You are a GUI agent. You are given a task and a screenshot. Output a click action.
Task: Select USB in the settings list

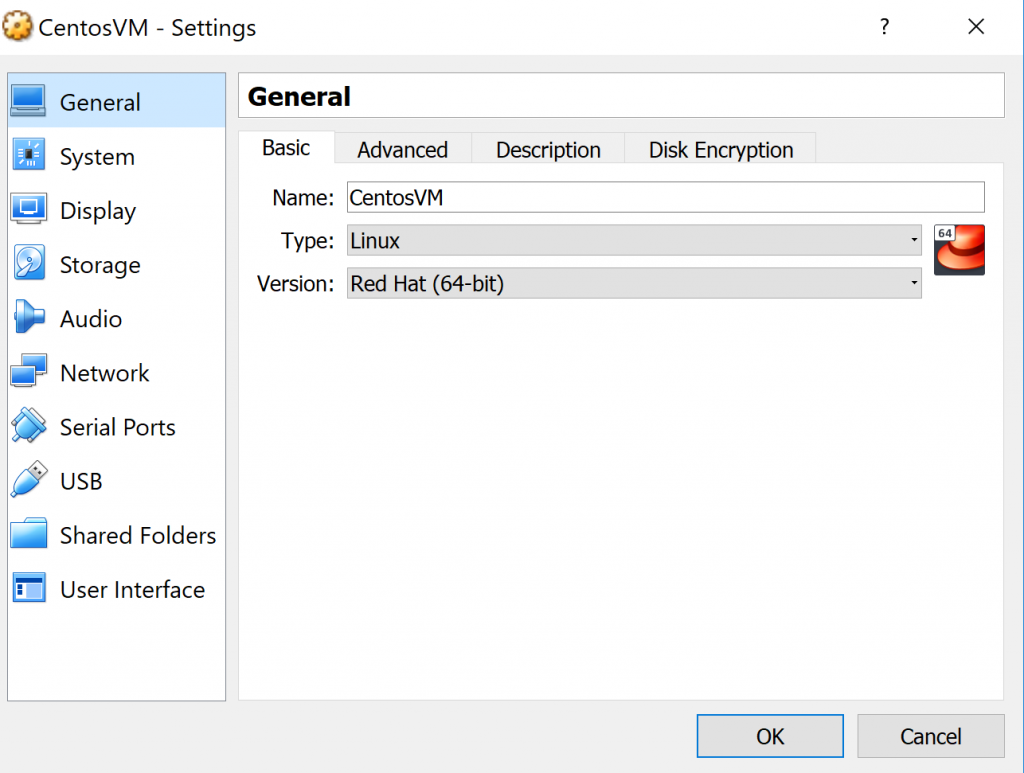[x=116, y=481]
